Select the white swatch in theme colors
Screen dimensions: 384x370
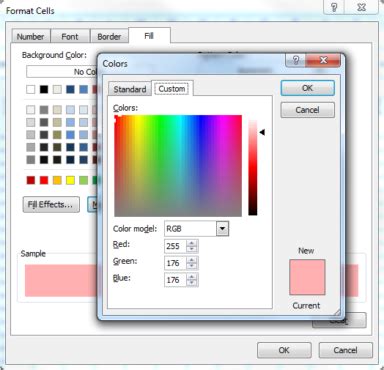click(30, 89)
